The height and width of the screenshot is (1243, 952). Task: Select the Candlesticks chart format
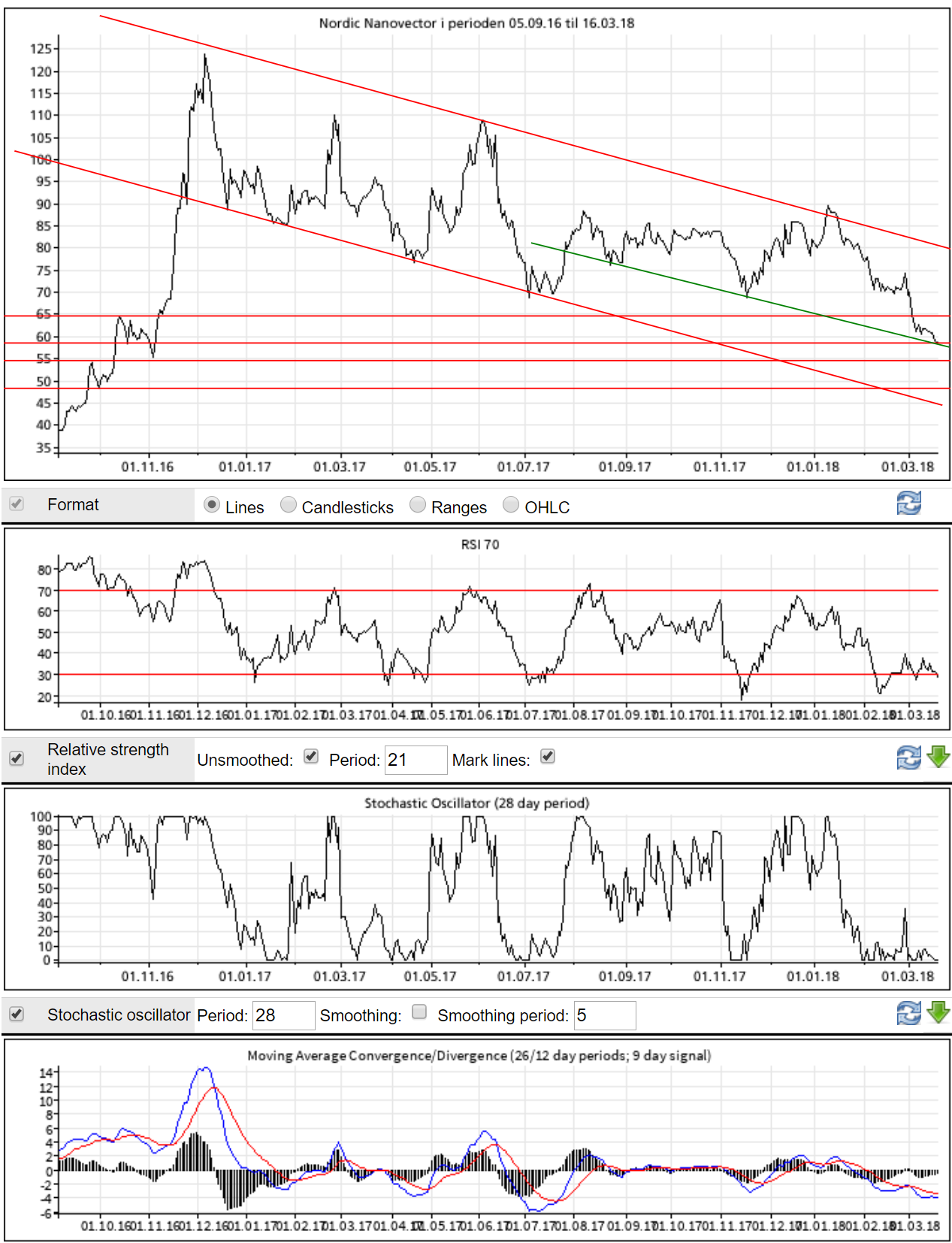click(x=289, y=505)
